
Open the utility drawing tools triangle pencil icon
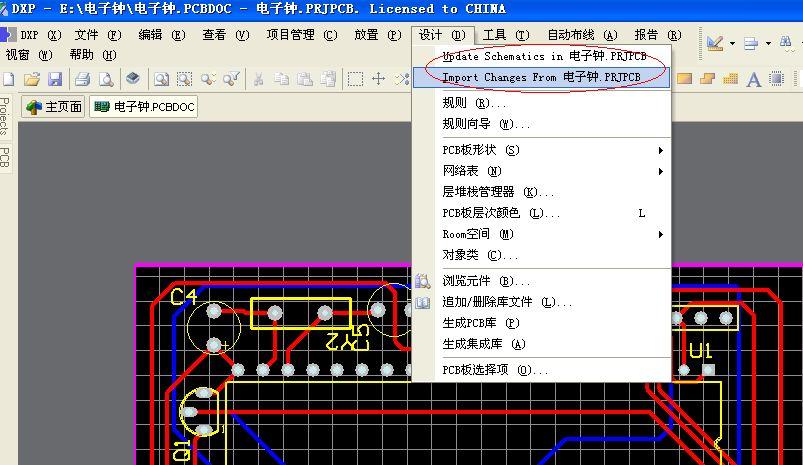point(715,43)
